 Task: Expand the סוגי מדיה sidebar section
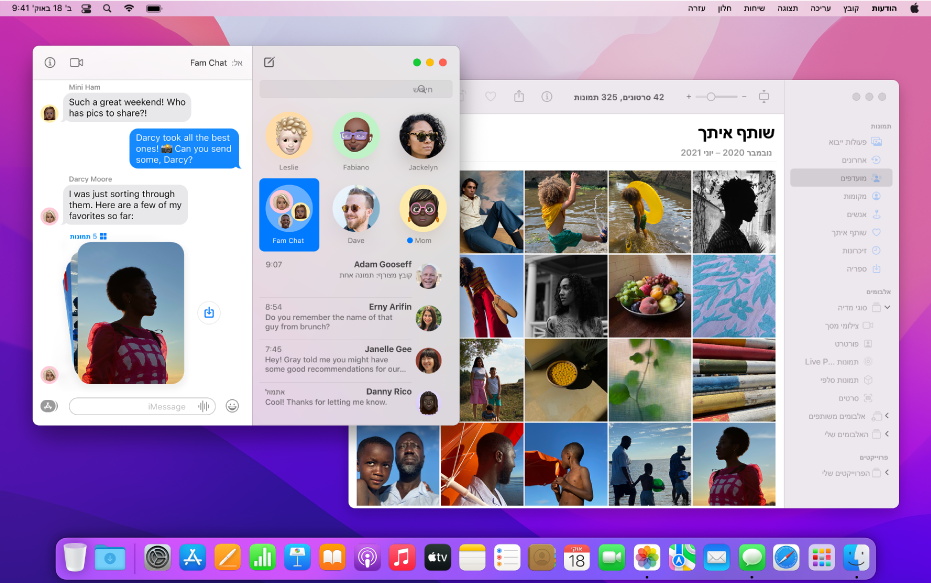click(886, 306)
